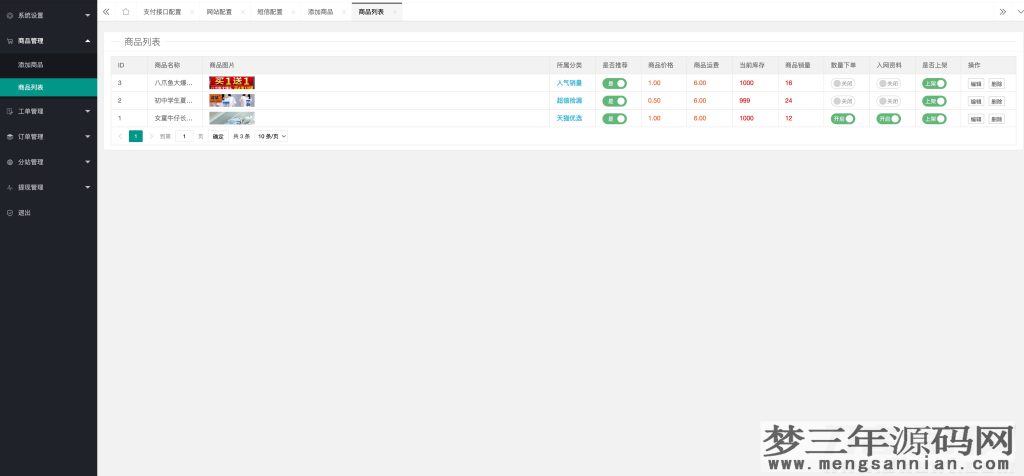Click the 退出 logout icon
This screenshot has height=476, width=1024.
coord(10,213)
